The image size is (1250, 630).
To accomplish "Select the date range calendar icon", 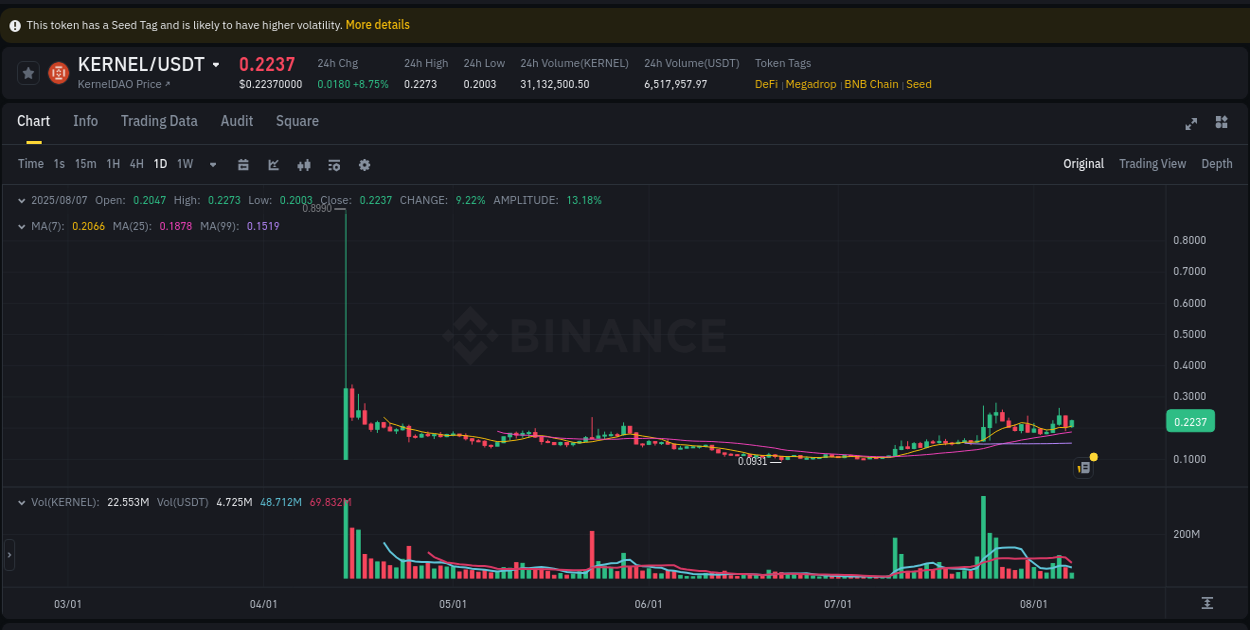I will coord(243,164).
